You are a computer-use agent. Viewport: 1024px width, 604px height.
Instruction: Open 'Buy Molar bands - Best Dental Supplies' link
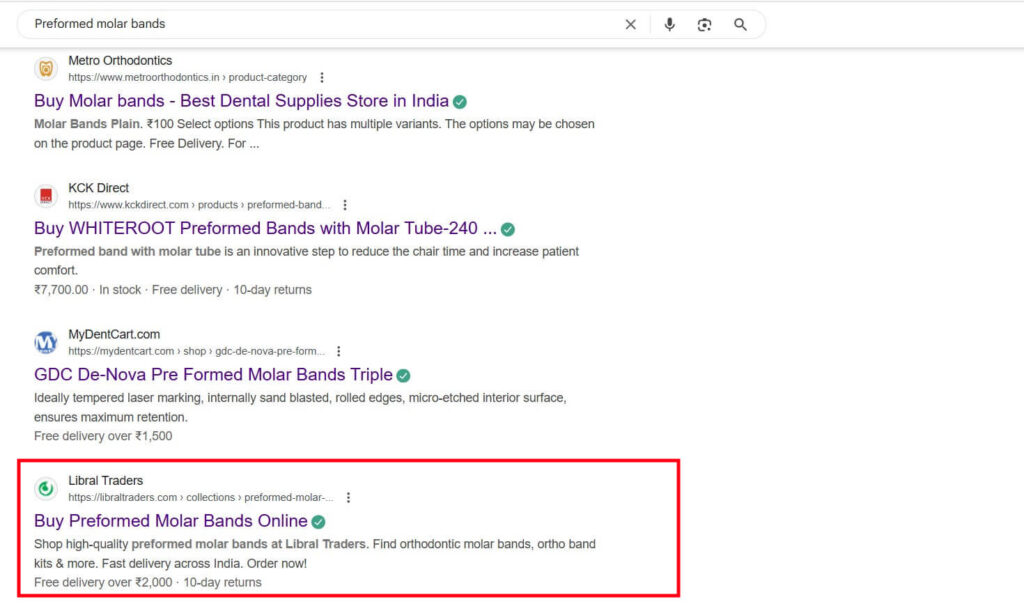click(241, 101)
